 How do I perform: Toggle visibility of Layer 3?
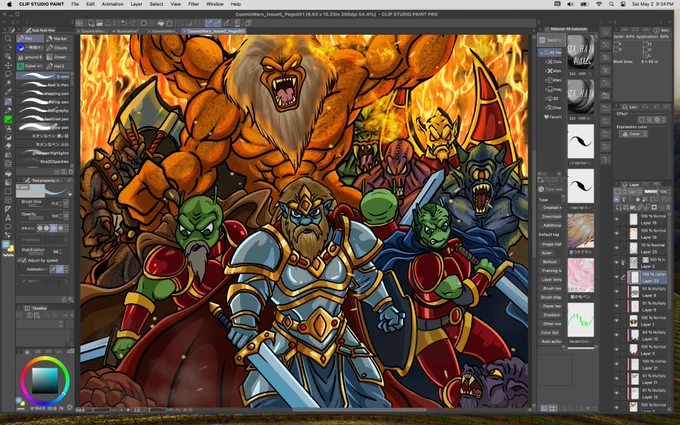point(617,350)
